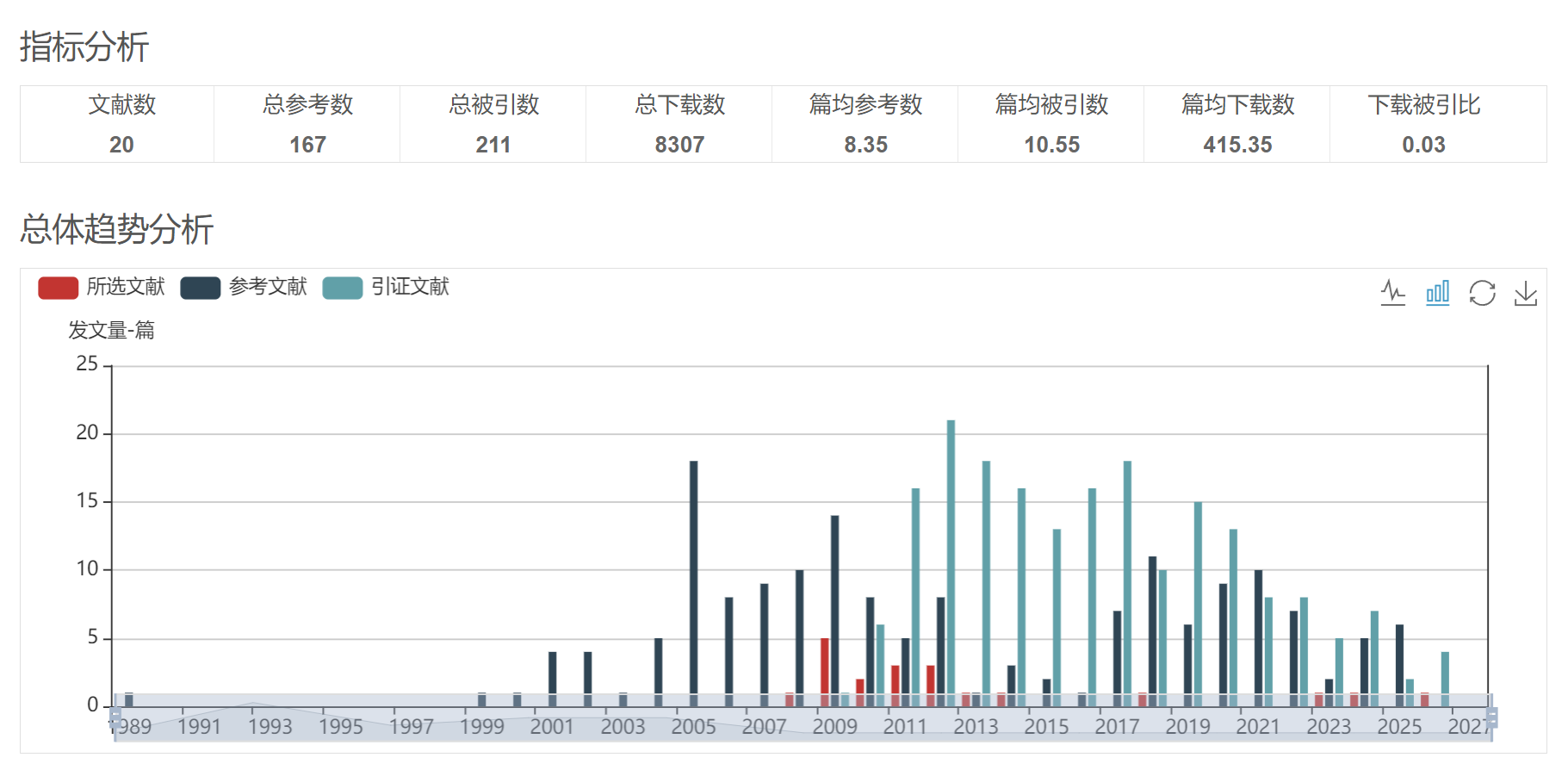This screenshot has width=1568, height=770.
Task: Click the left zoom slider handle
Action: 115,716
